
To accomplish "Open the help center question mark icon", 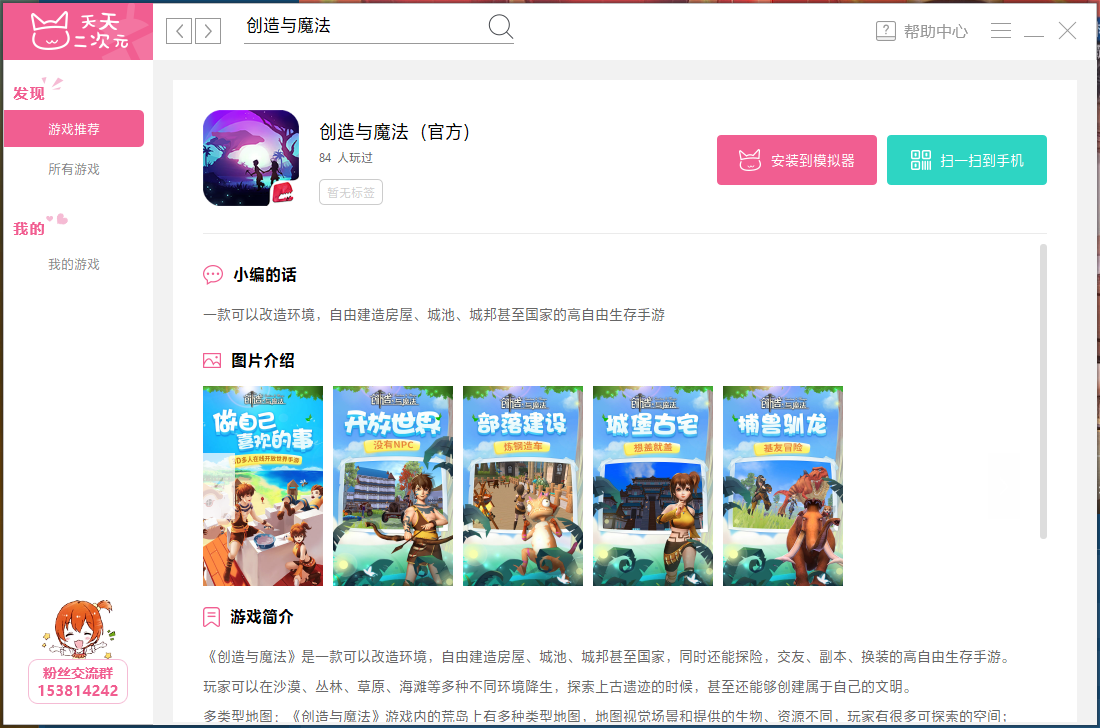I will [885, 31].
